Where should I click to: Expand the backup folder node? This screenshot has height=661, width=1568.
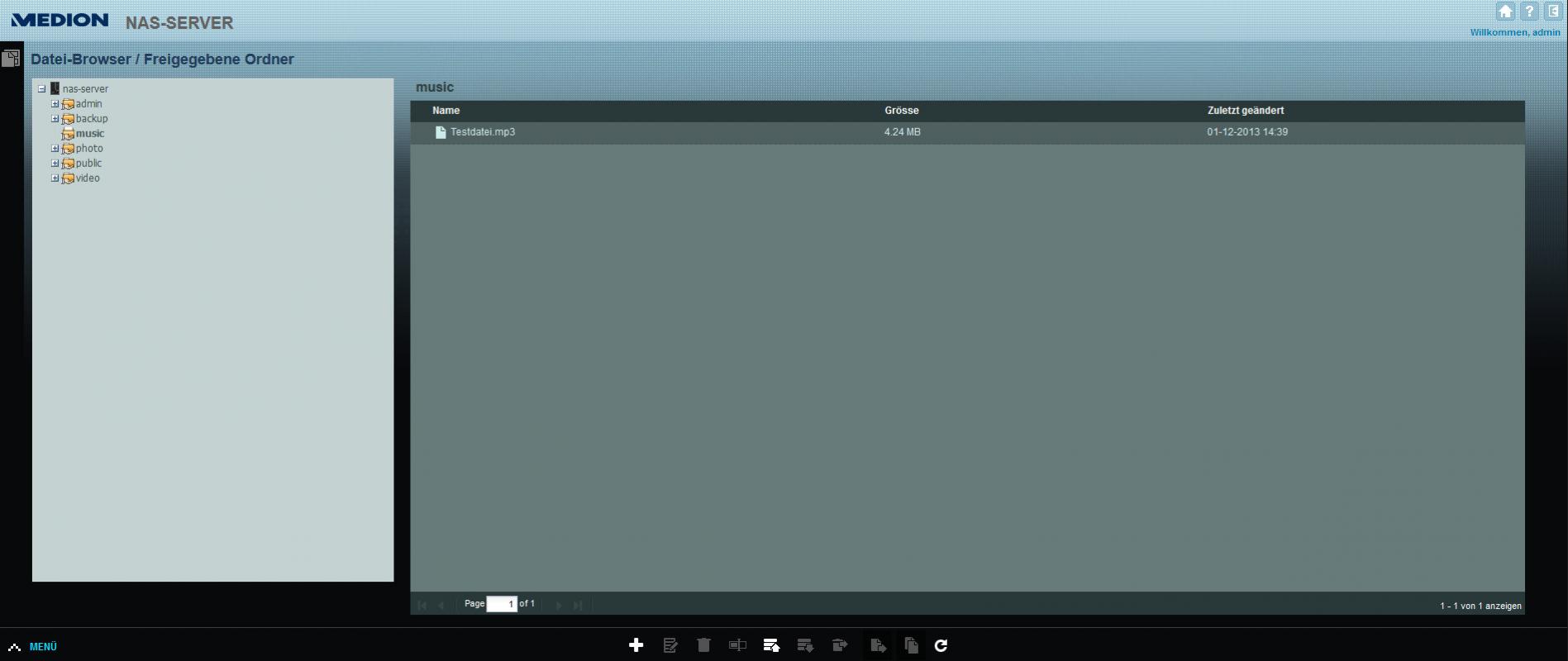tap(55, 119)
